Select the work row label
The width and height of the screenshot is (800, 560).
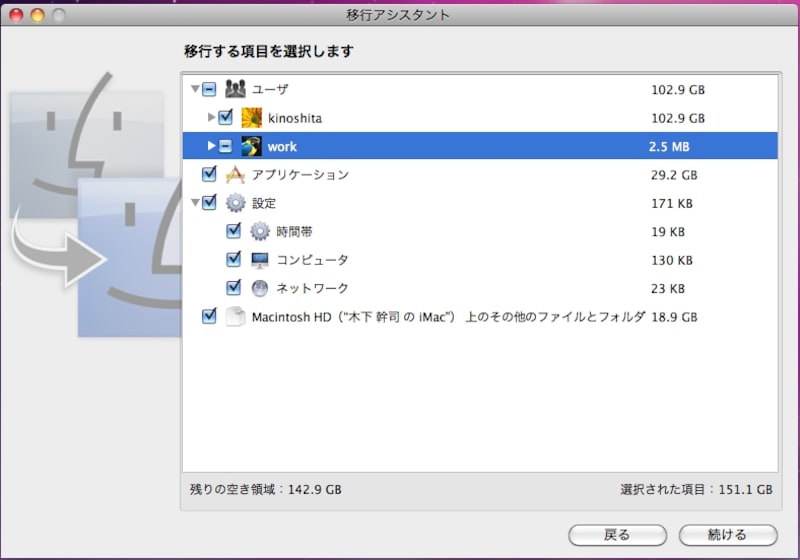[x=282, y=147]
